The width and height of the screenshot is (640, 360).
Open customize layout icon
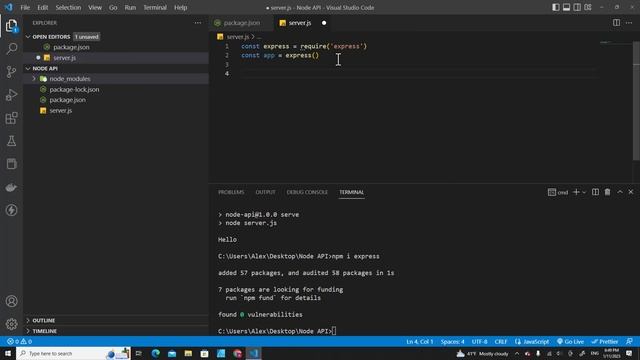(588, 7)
